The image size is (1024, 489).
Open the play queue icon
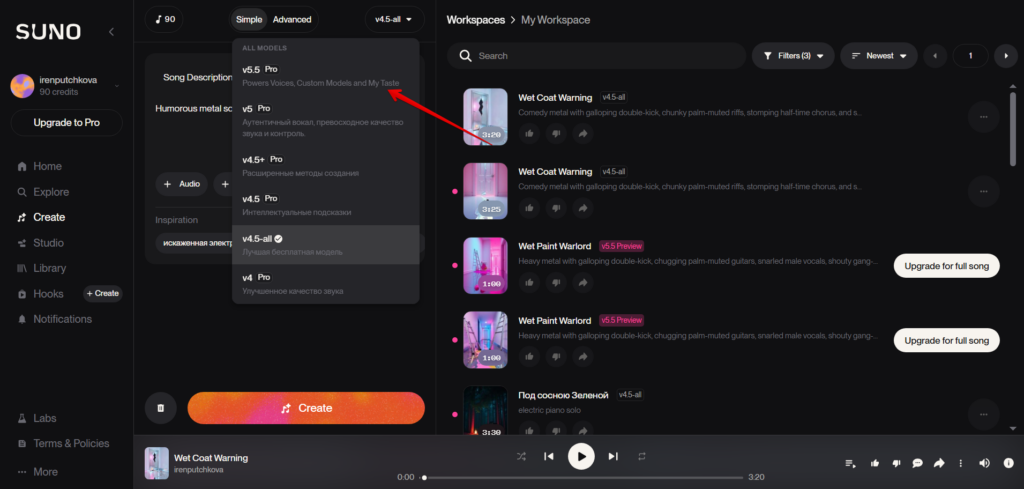click(850, 464)
